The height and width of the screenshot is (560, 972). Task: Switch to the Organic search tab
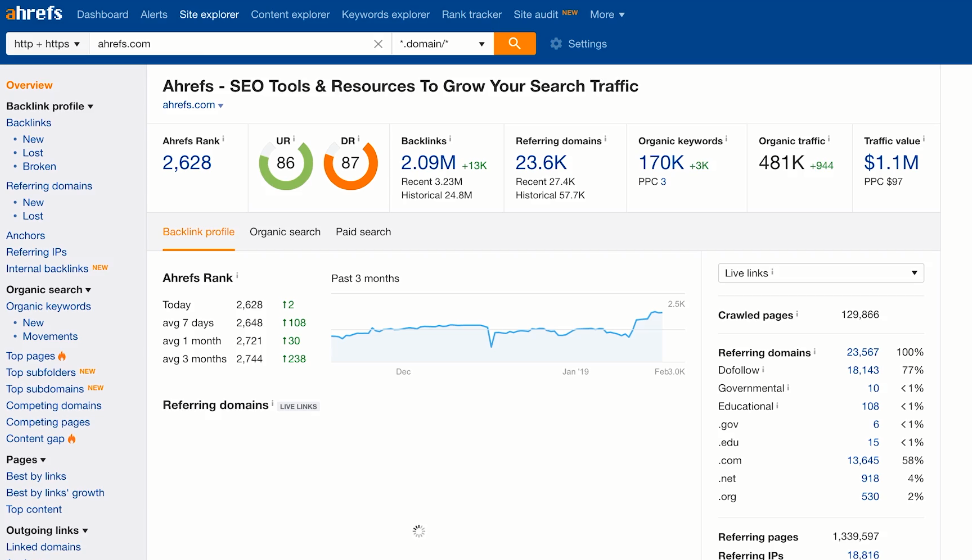pos(285,232)
